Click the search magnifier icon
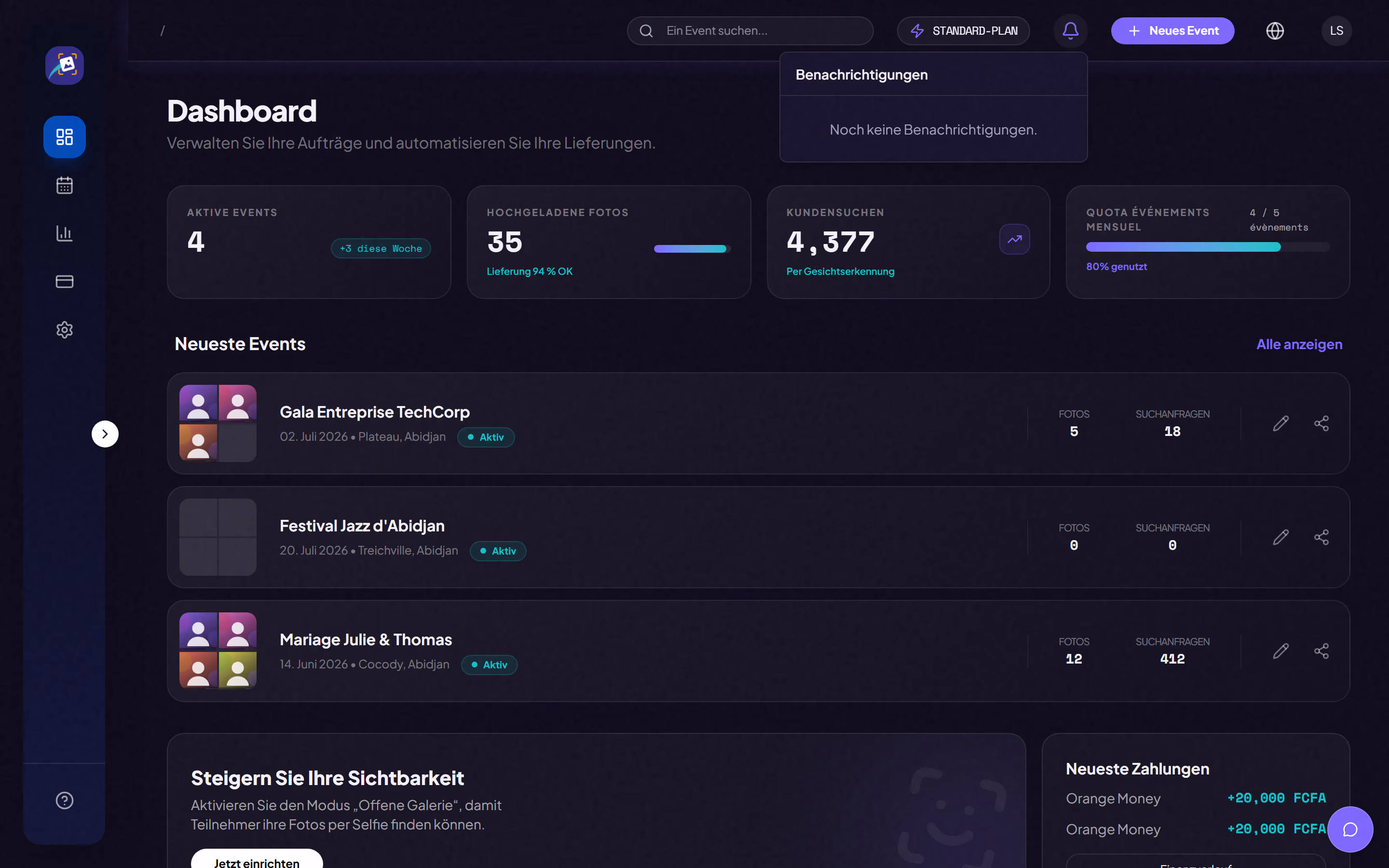This screenshot has height=868, width=1389. click(x=646, y=30)
